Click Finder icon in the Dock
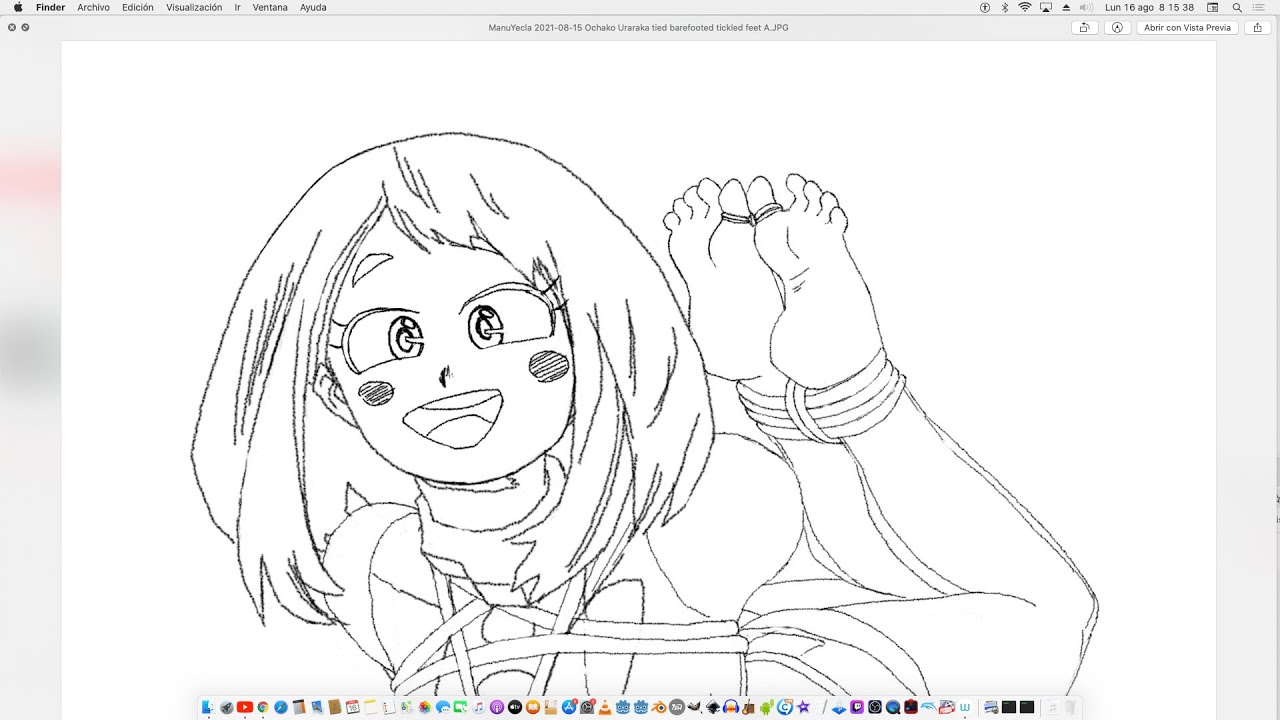The width and height of the screenshot is (1280, 720). tap(208, 707)
